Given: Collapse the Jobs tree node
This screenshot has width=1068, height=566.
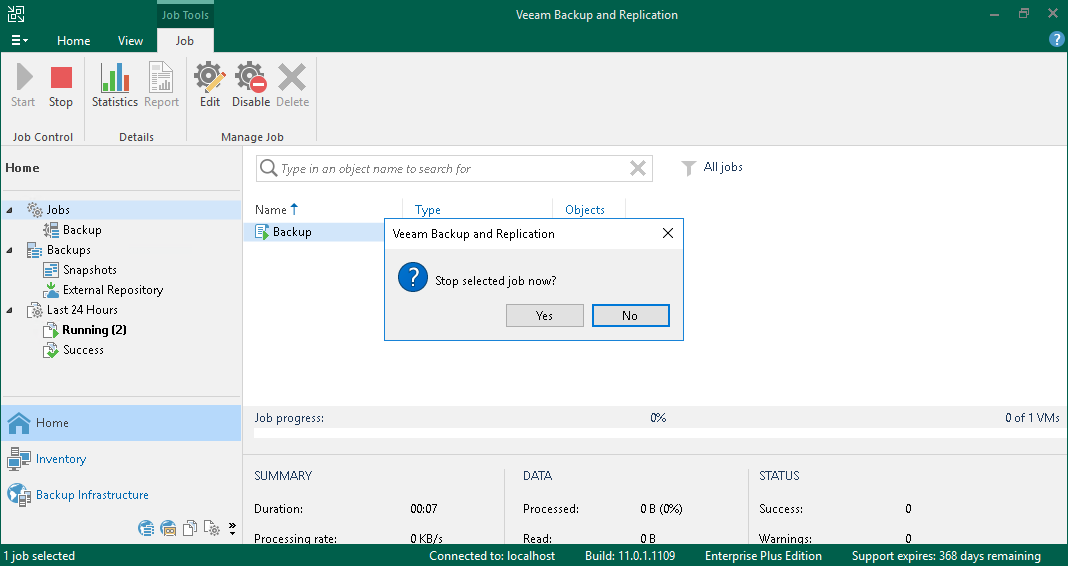Looking at the screenshot, I should (10, 210).
